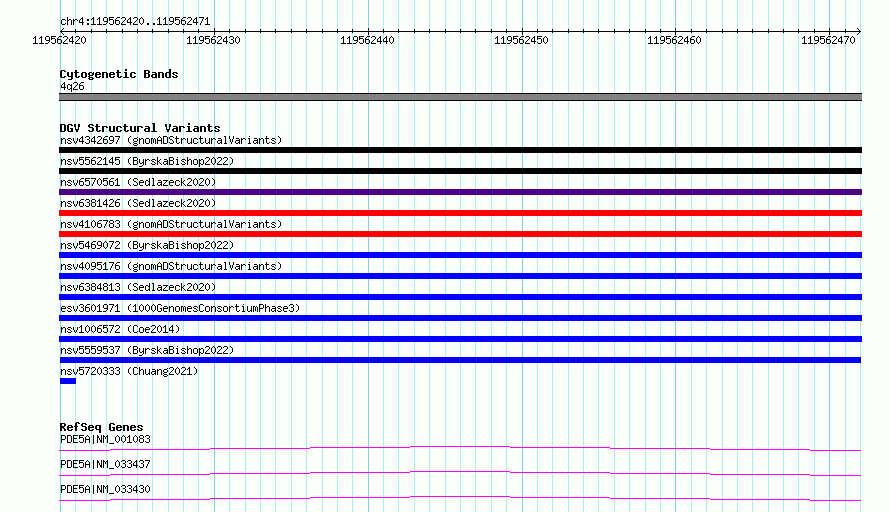Click the blue bar for nsv5559537
Image resolution: width=890 pixels, height=512 pixels.
pyautogui.click(x=460, y=360)
